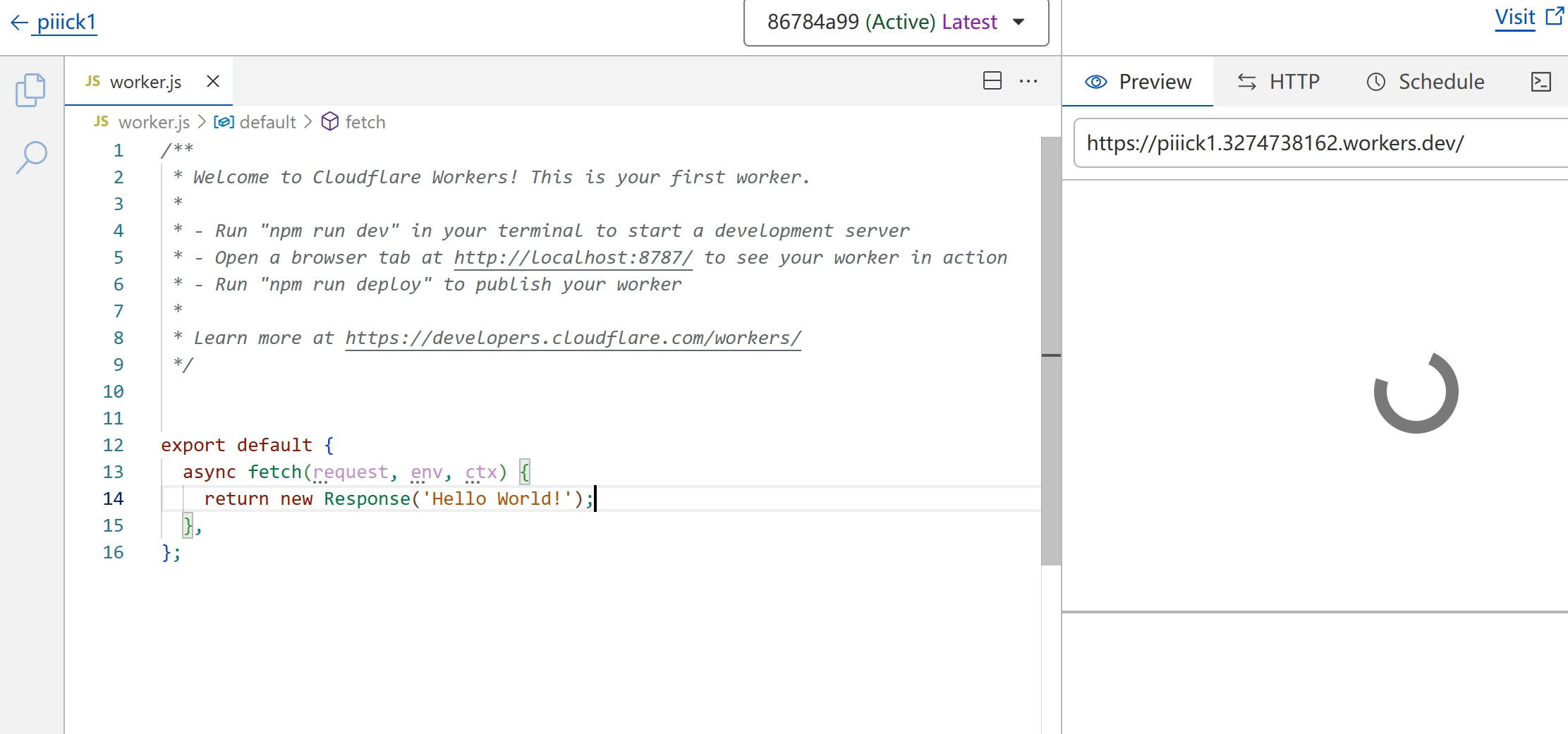This screenshot has height=734, width=1568.
Task: Switch to the HTTP tab
Action: pyautogui.click(x=1279, y=82)
